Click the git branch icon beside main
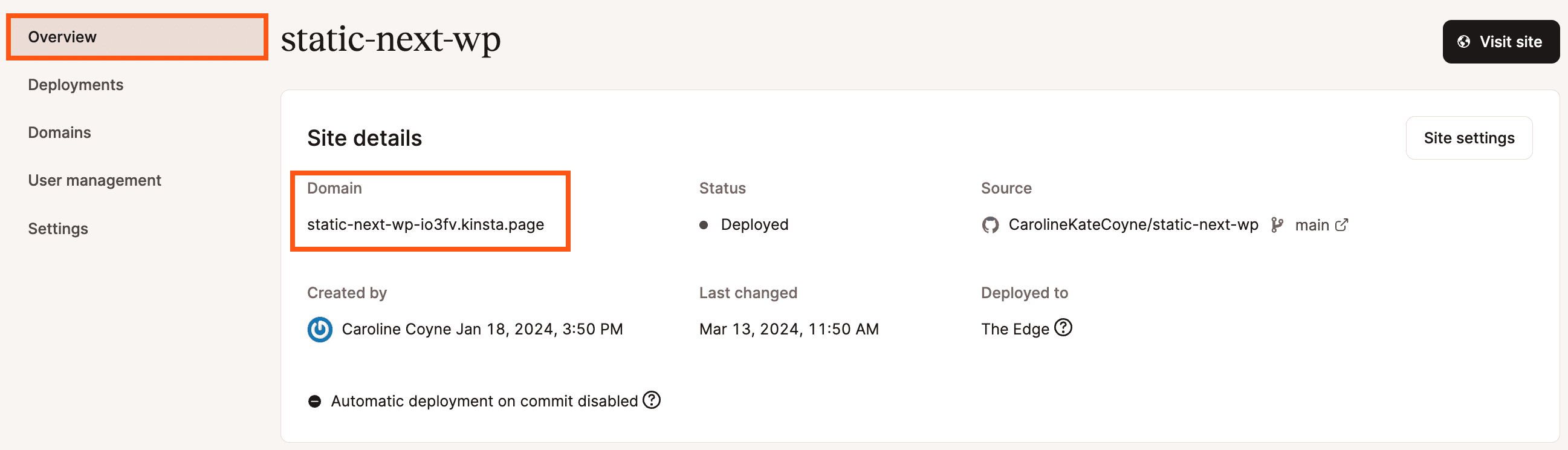 point(1277,226)
